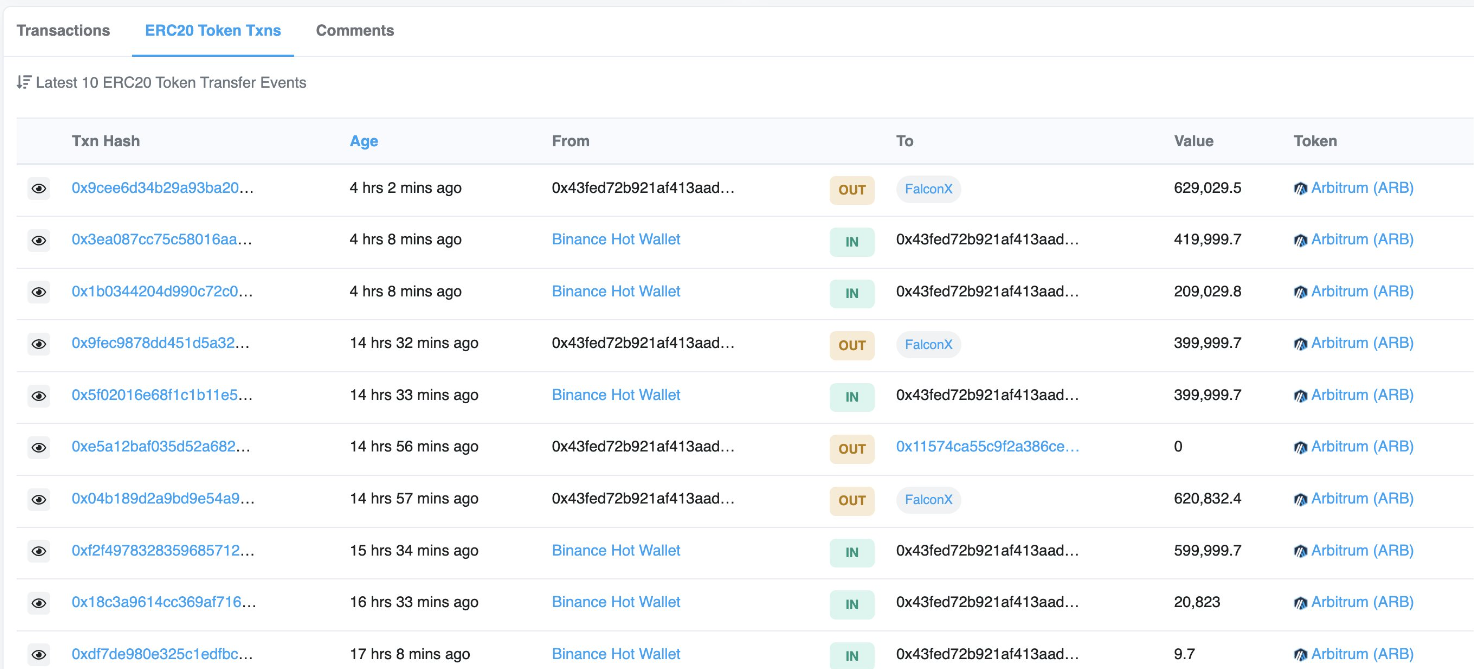
Task: Click the age text '4 hrs 2 mins ago'
Action: (406, 188)
